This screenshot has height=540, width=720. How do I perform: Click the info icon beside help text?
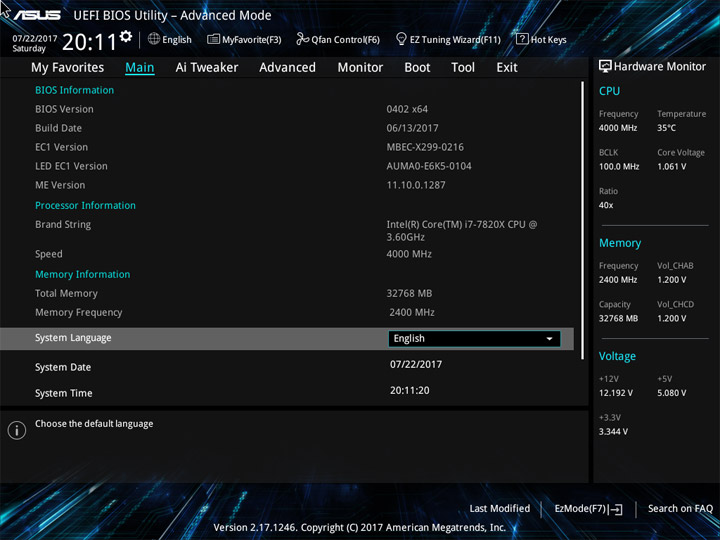point(17,430)
